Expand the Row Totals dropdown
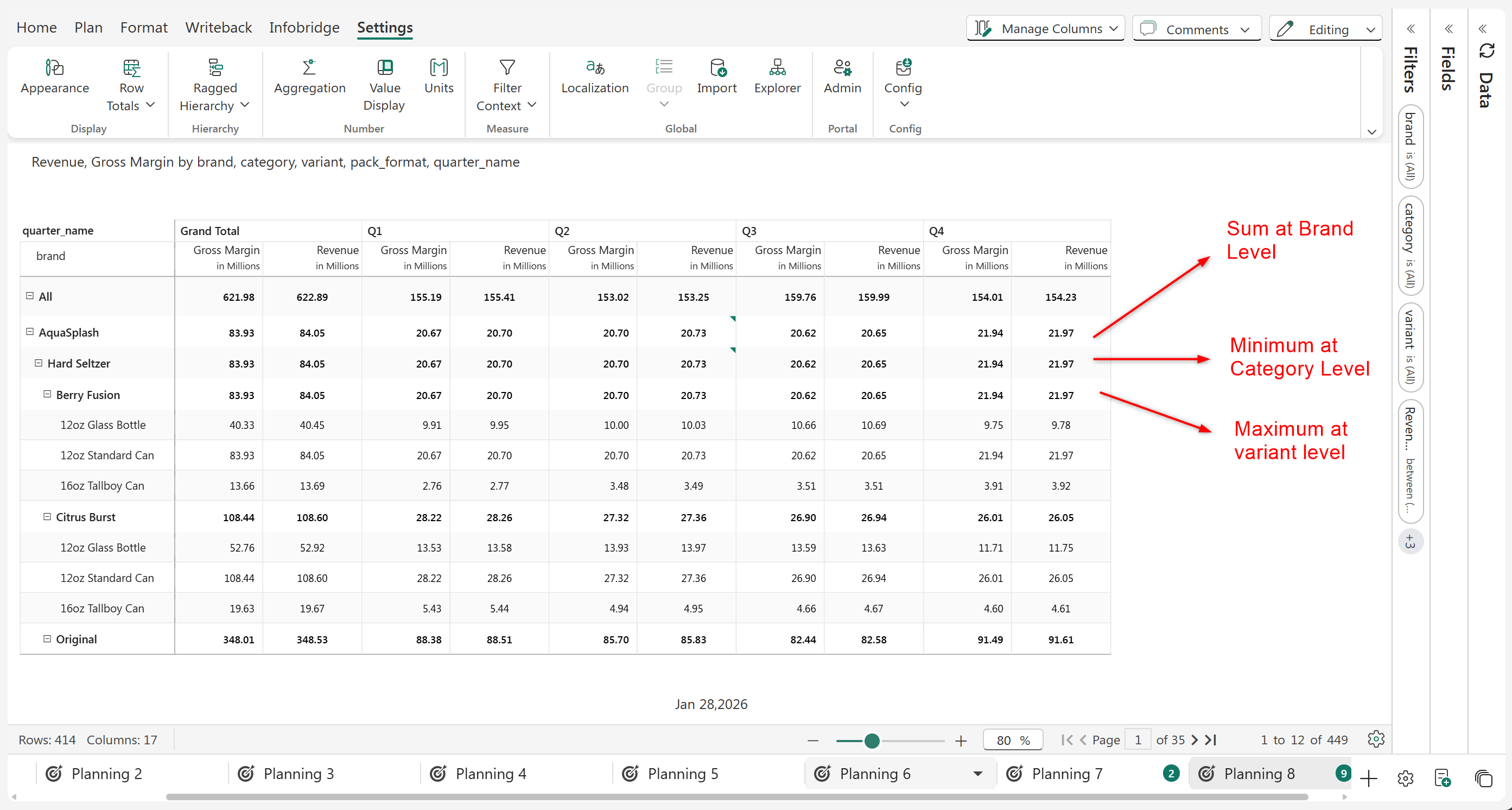The height and width of the screenshot is (810, 1512). click(x=150, y=105)
